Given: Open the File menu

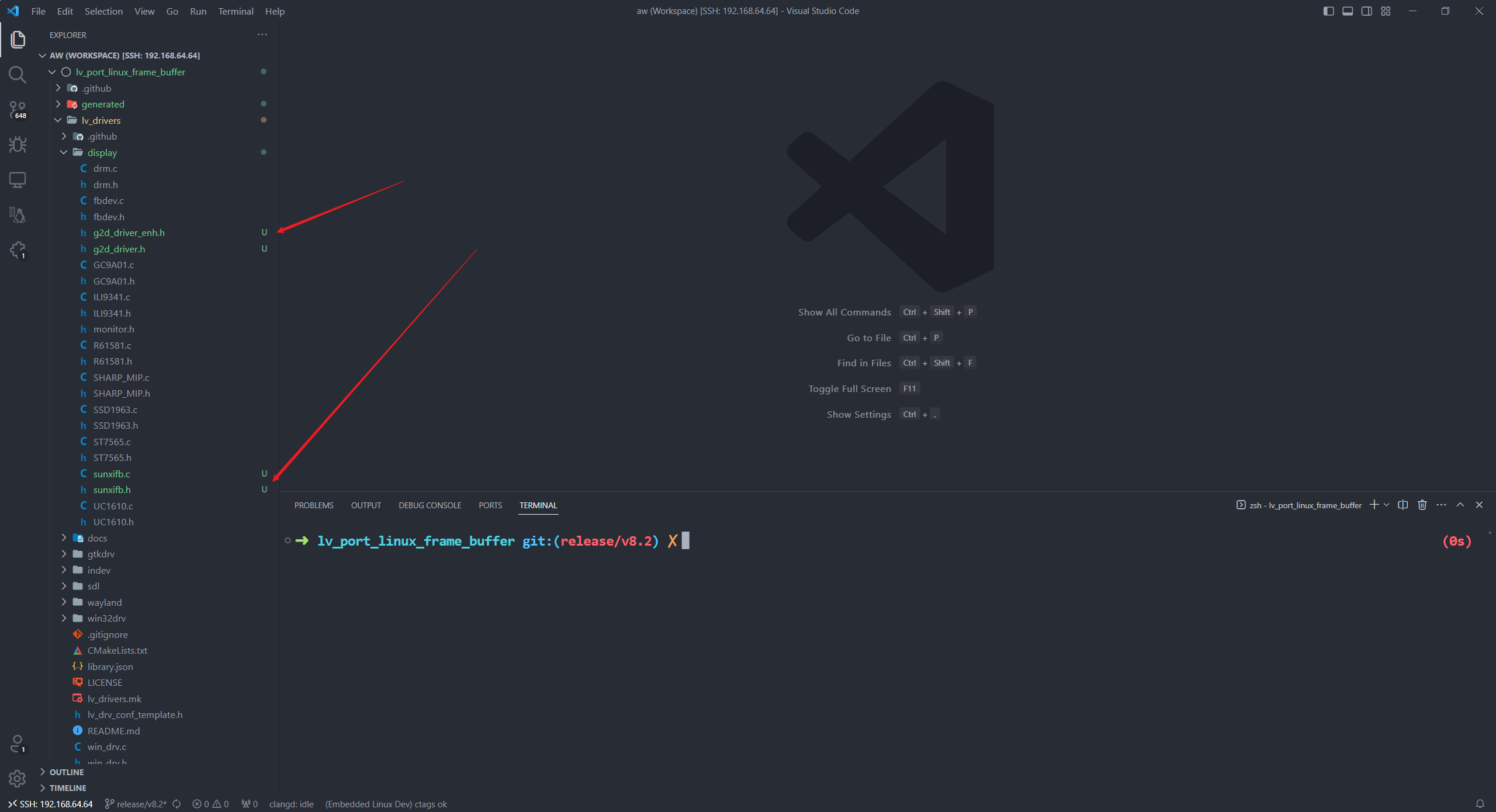Looking at the screenshot, I should (38, 11).
